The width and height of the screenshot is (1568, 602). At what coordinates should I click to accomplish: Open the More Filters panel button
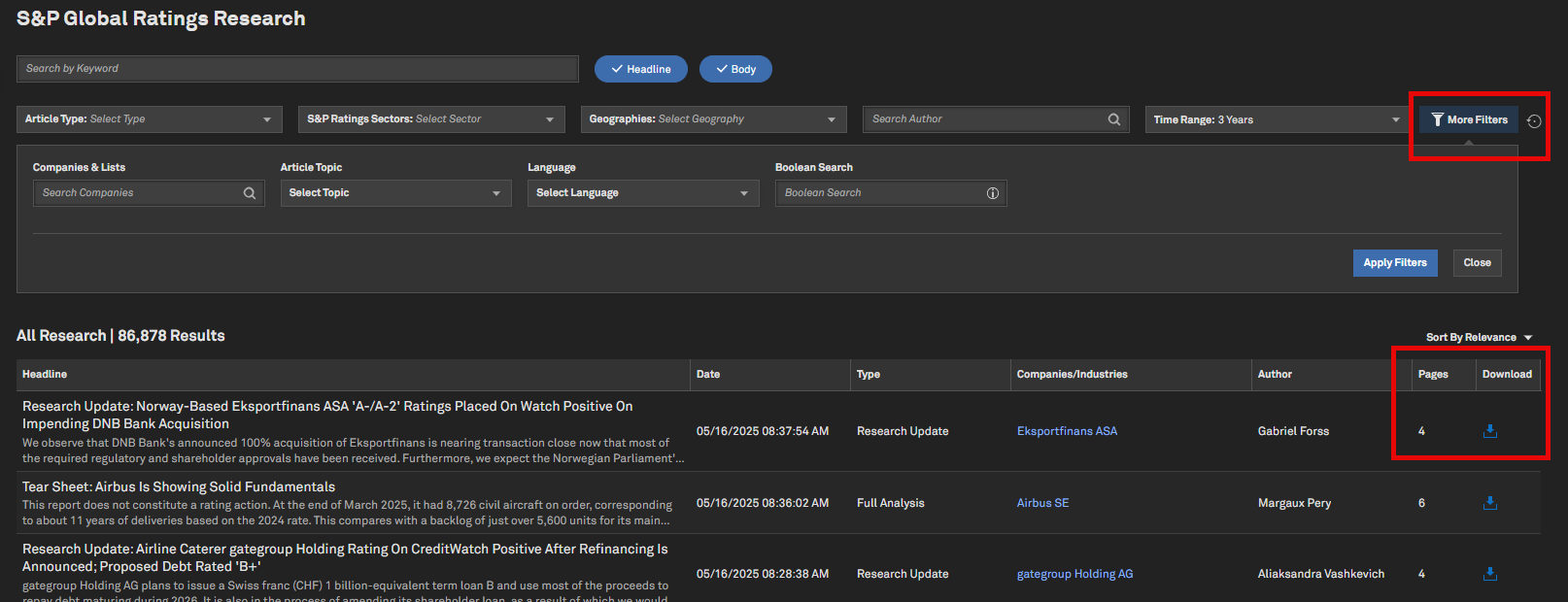click(1469, 119)
